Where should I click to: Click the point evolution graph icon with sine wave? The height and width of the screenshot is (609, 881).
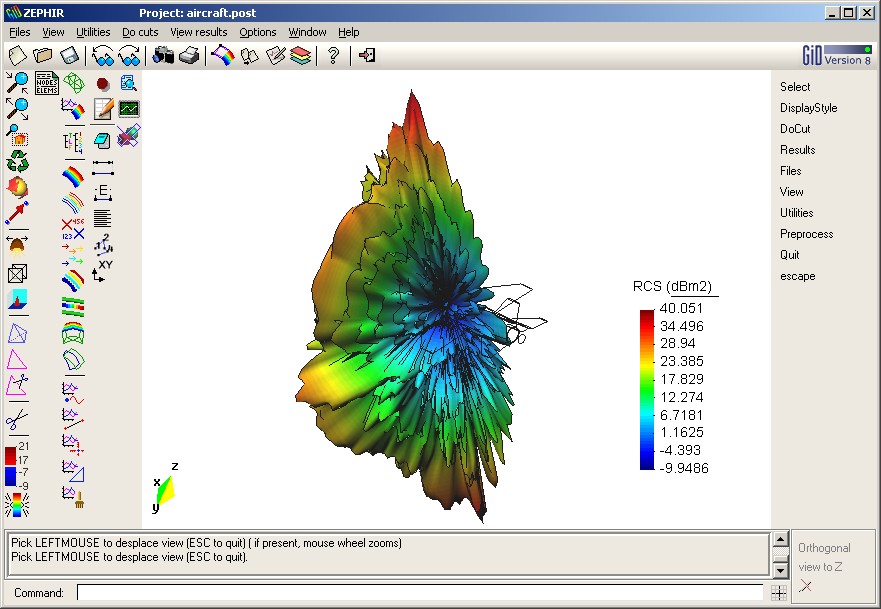pyautogui.click(x=73, y=393)
